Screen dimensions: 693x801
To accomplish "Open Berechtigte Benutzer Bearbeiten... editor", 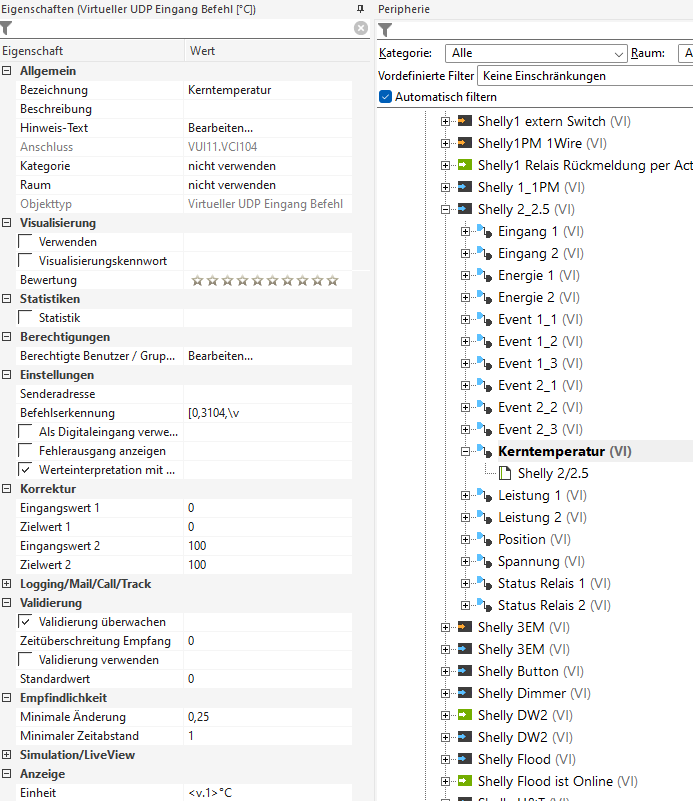I will 221,356.
